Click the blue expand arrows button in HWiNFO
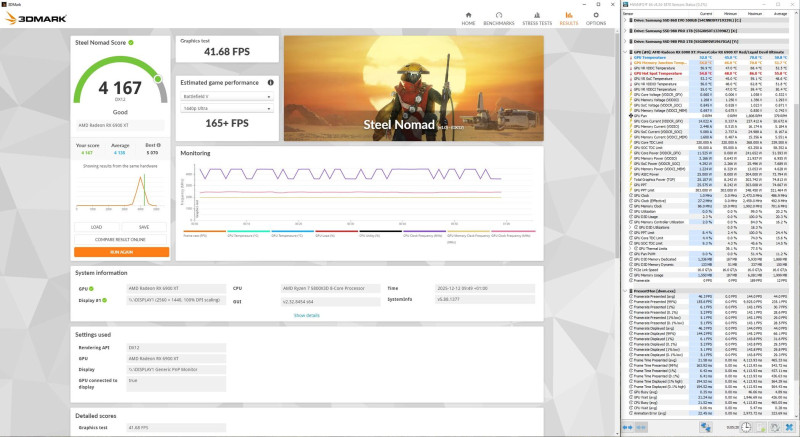800x437 pixels. pos(628,427)
